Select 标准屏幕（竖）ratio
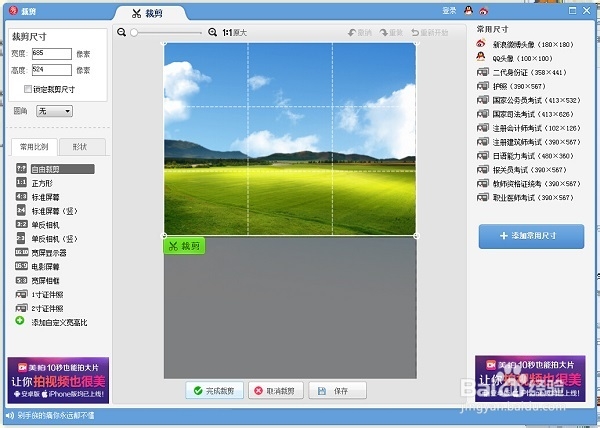Image resolution: width=600 pixels, height=428 pixels. tap(47, 211)
